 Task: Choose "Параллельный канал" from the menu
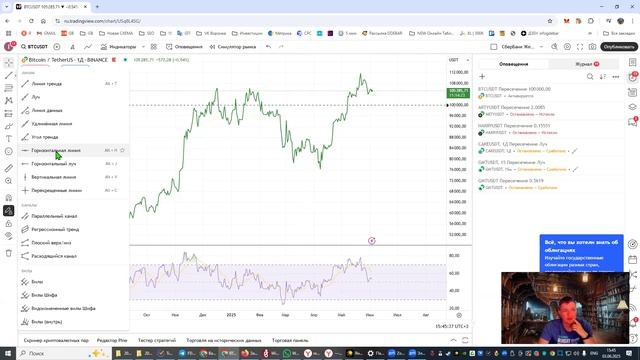click(x=73, y=216)
